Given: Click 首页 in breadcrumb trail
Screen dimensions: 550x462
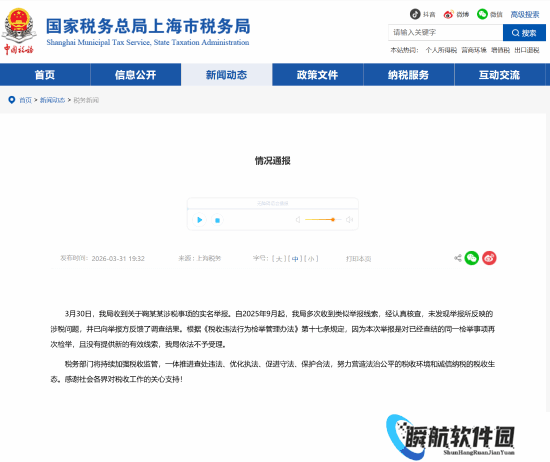Looking at the screenshot, I should coord(25,100).
